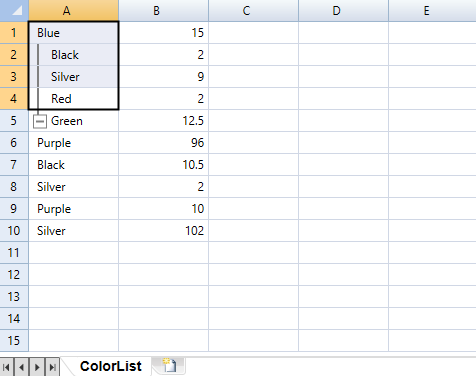The image size is (476, 376).
Task: Select cell with value 10.5
Action: [x=163, y=165]
